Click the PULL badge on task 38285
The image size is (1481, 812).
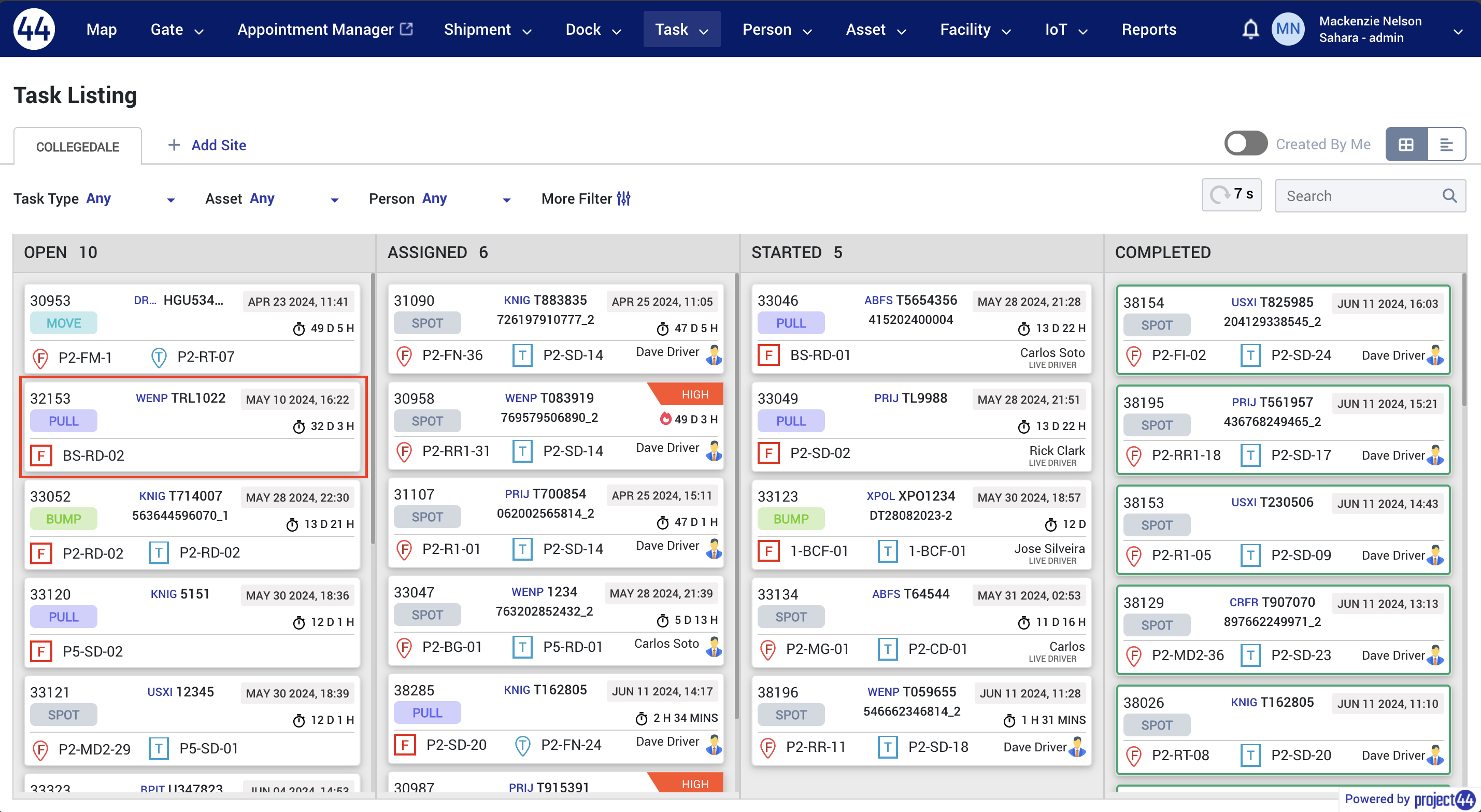(x=427, y=713)
